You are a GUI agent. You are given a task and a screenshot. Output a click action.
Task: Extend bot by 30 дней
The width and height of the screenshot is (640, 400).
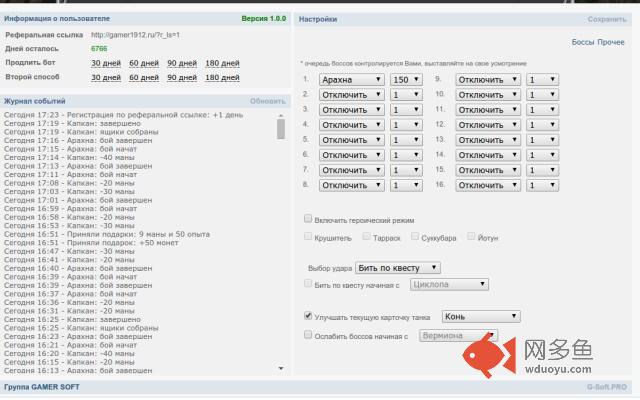tap(106, 63)
